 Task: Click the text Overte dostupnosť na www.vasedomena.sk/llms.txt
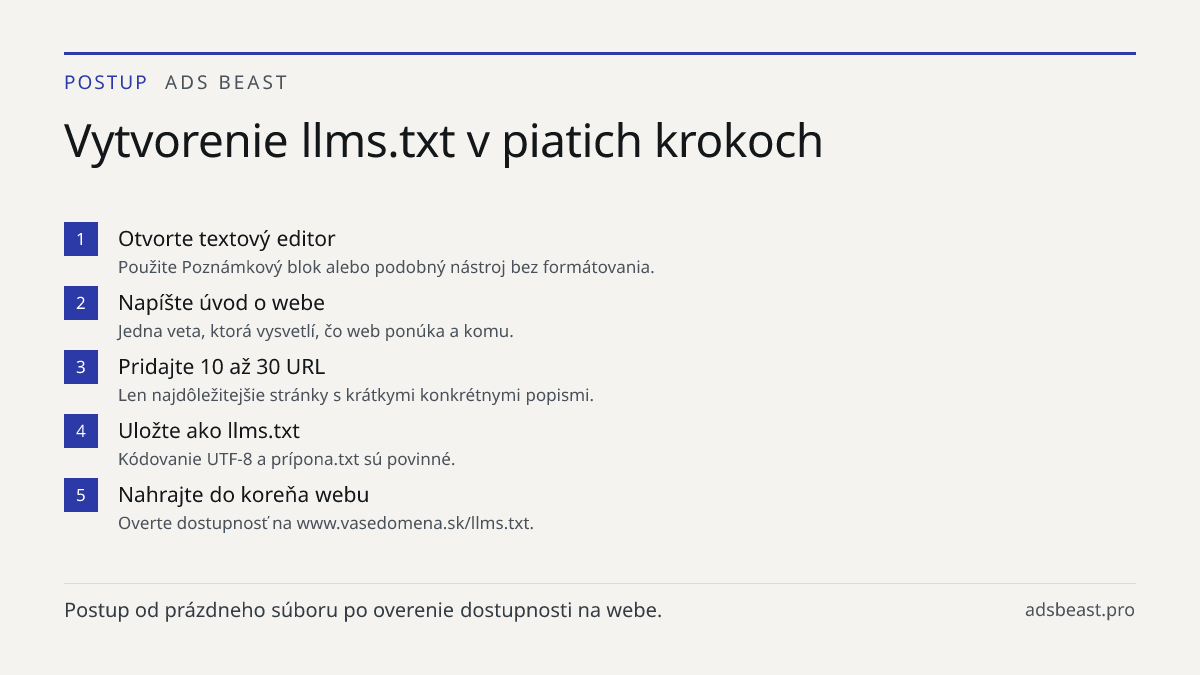(x=326, y=523)
